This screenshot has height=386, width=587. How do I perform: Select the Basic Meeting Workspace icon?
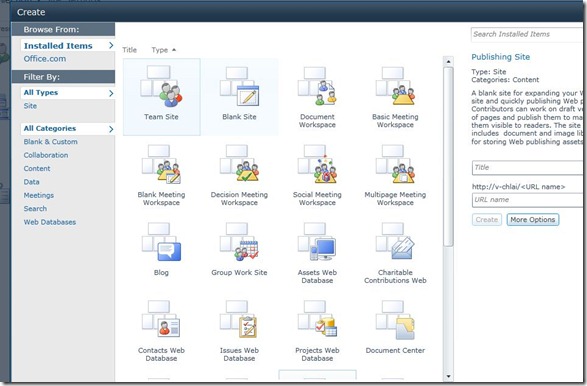(395, 87)
